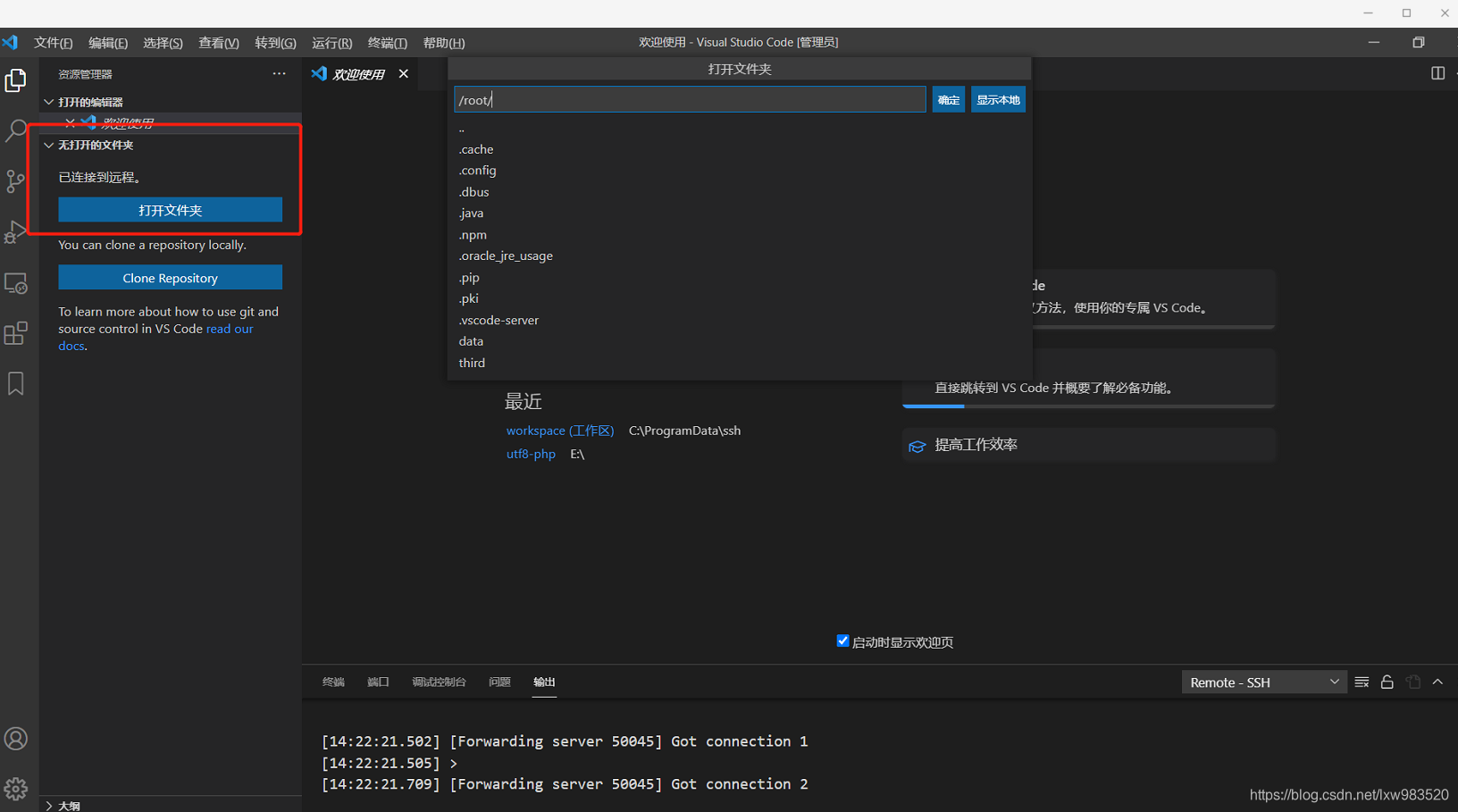The image size is (1458, 812).
Task: Open the 终端(T) menu
Action: point(388,43)
